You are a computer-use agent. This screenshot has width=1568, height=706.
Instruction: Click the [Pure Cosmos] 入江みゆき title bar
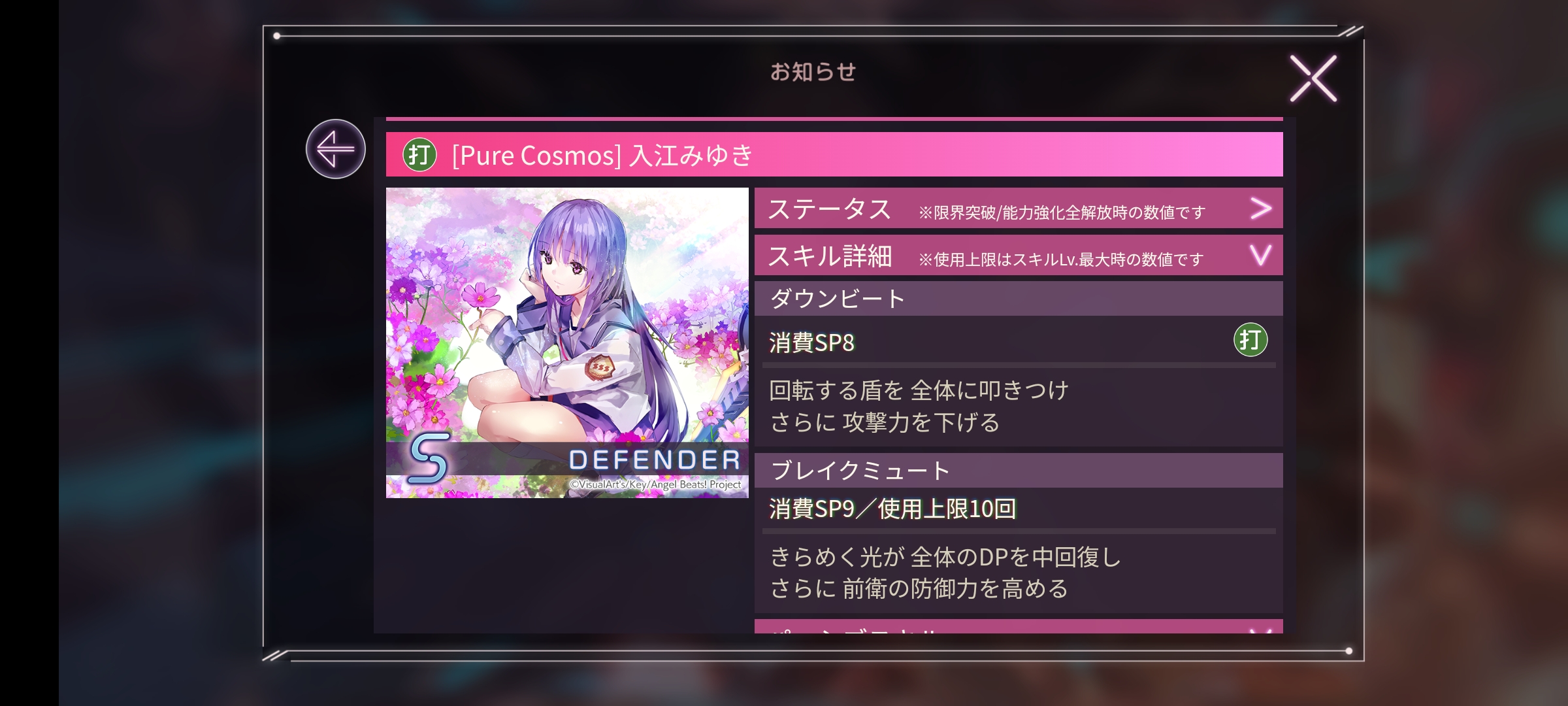834,155
